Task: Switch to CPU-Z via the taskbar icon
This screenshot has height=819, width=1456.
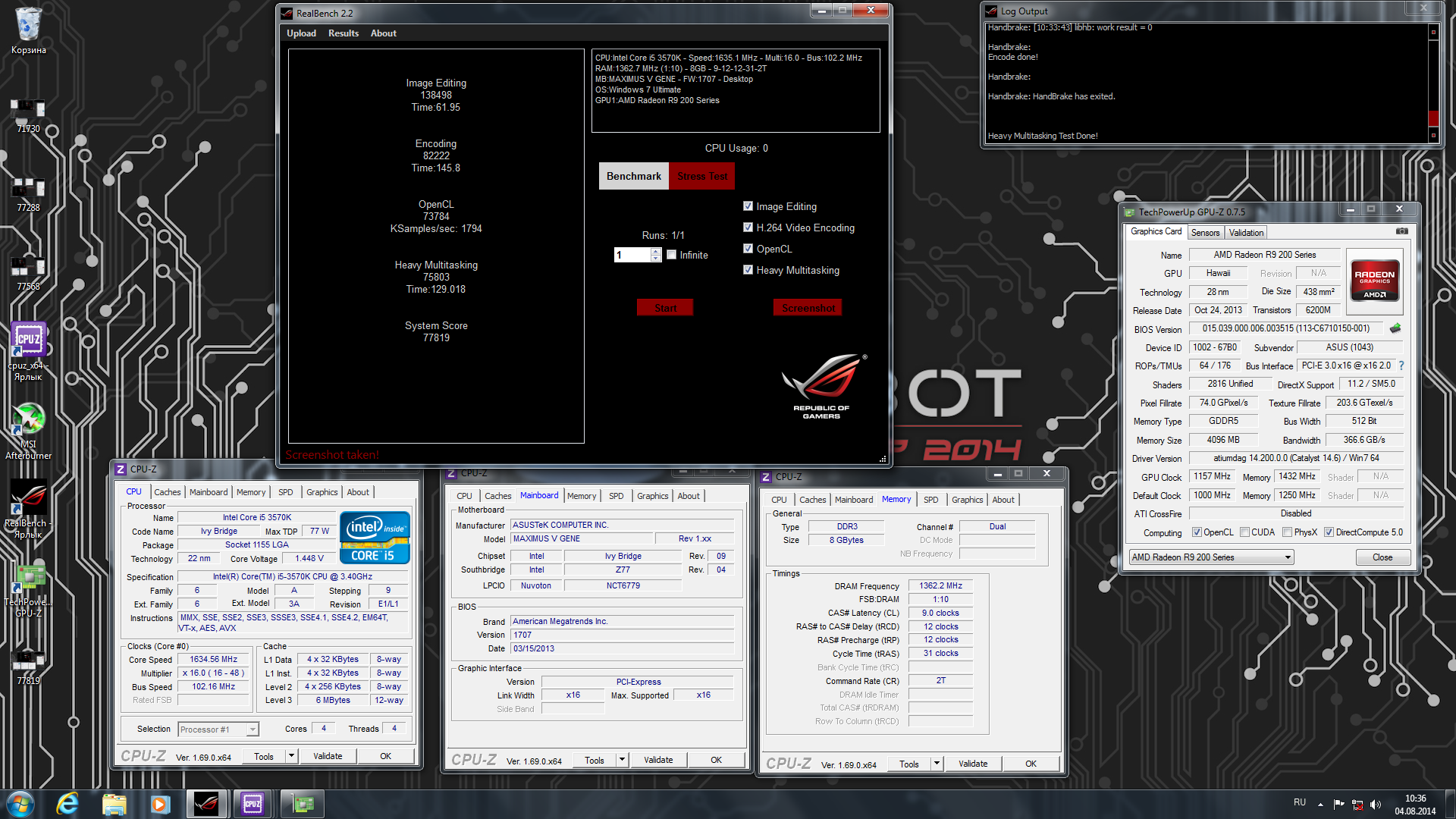Action: click(253, 804)
